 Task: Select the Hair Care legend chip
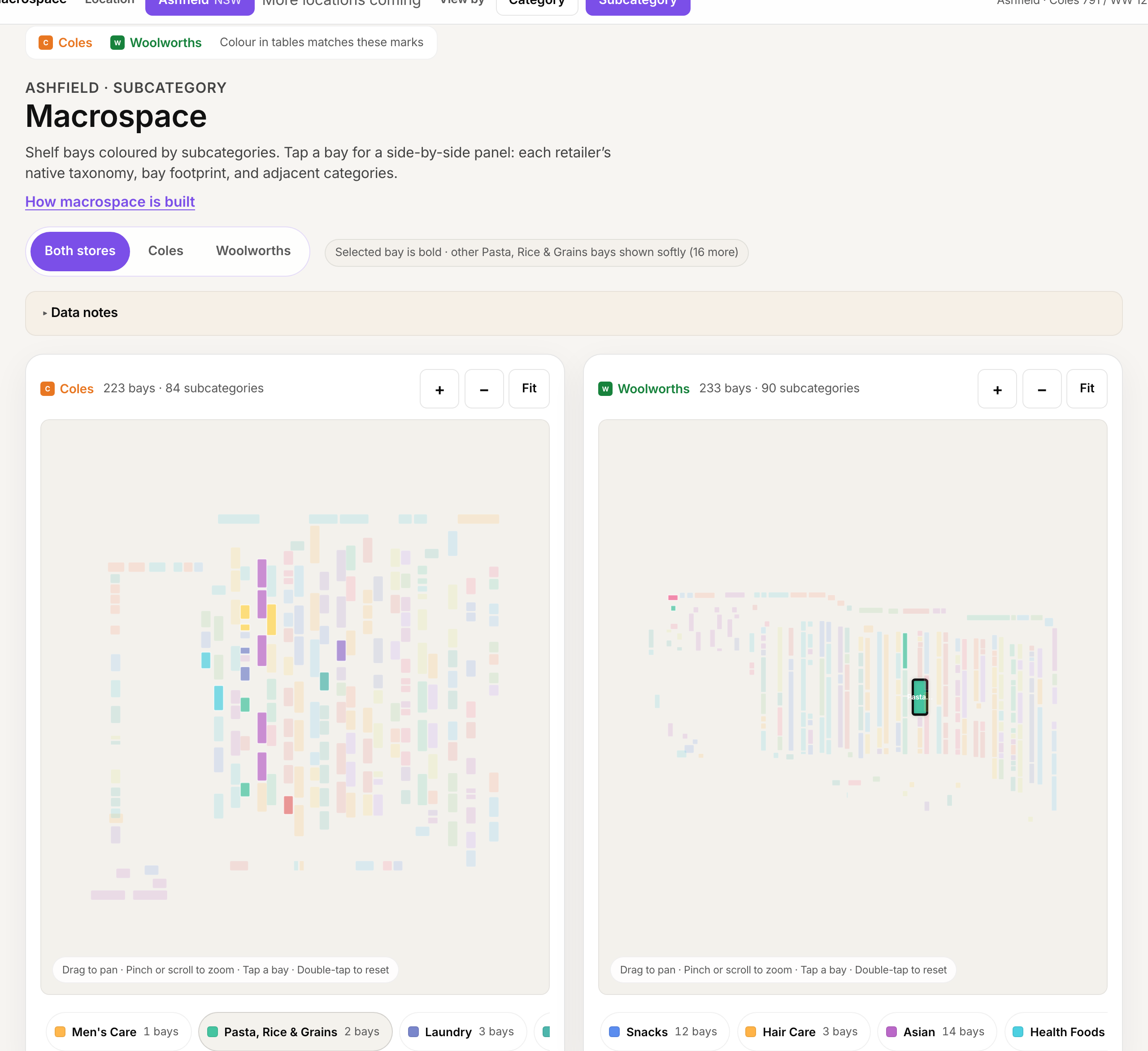click(804, 1032)
